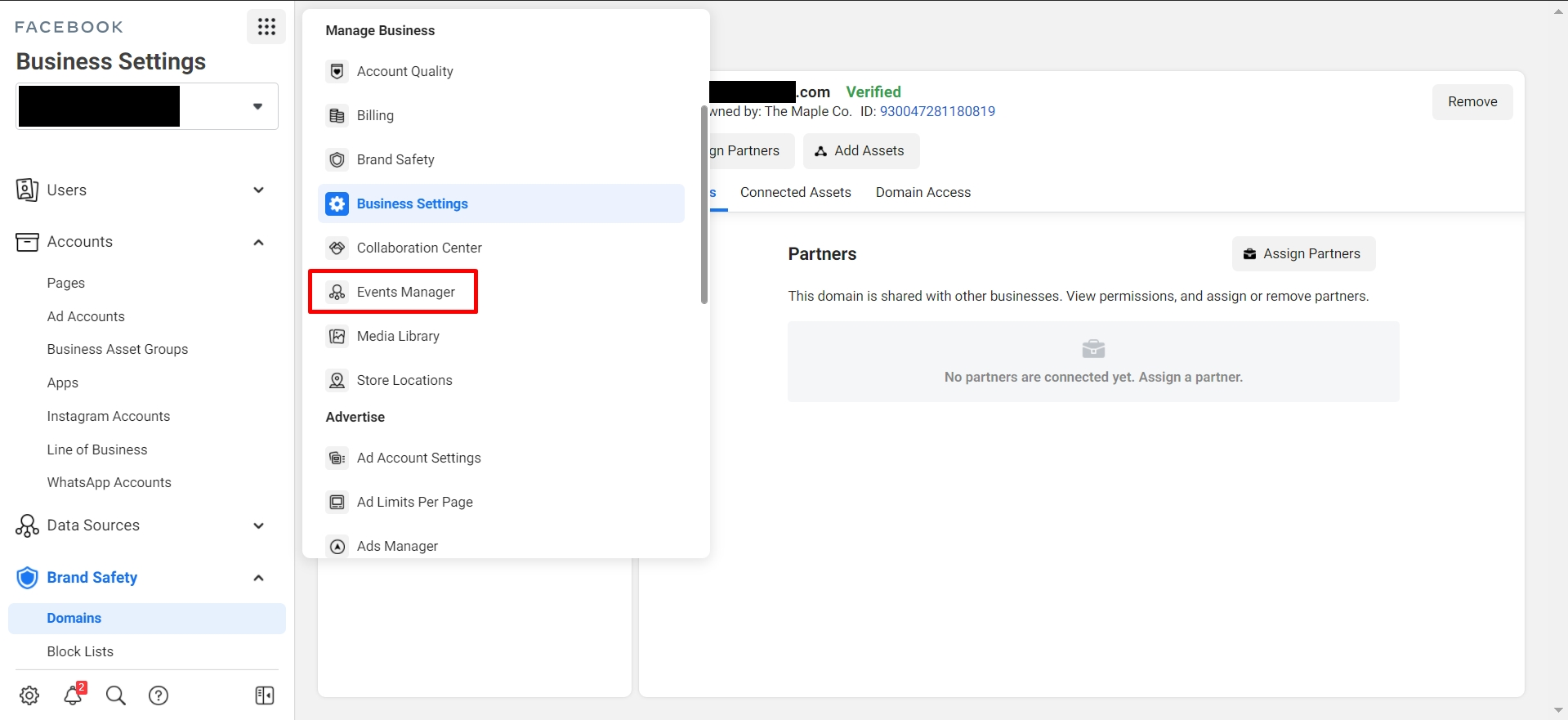Click Assign Partners button in Partners section

click(1303, 254)
